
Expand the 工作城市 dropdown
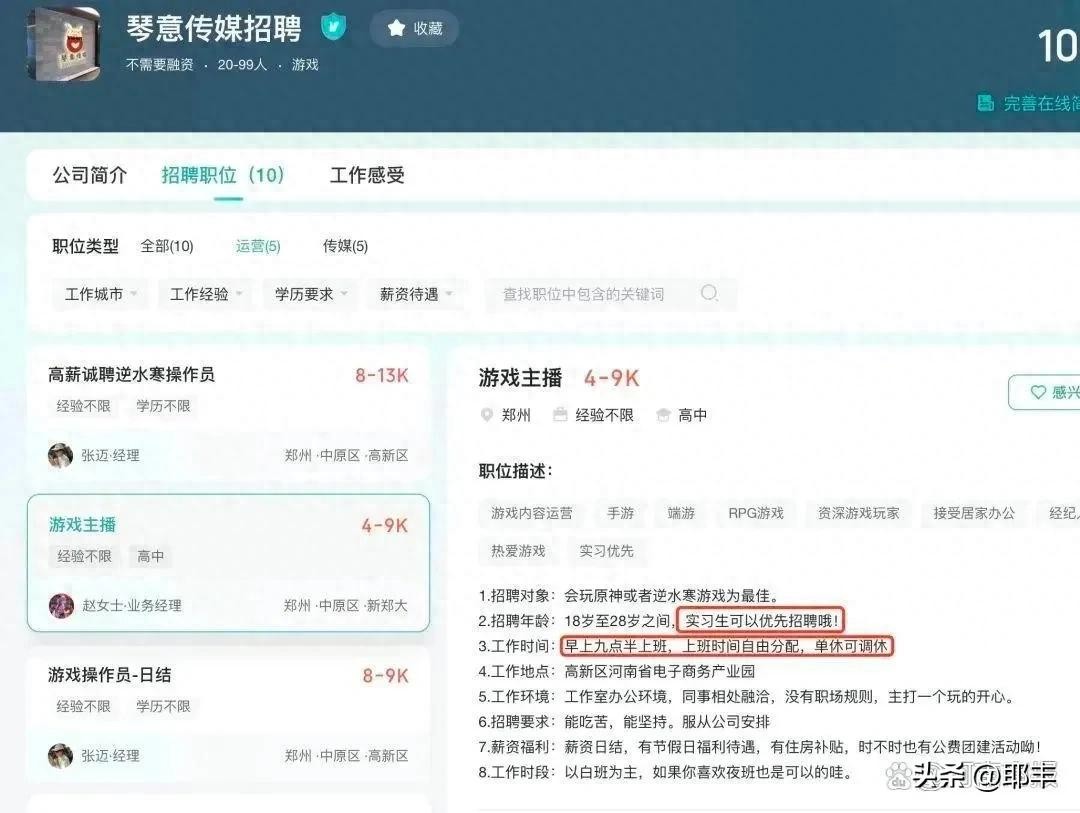click(100, 294)
